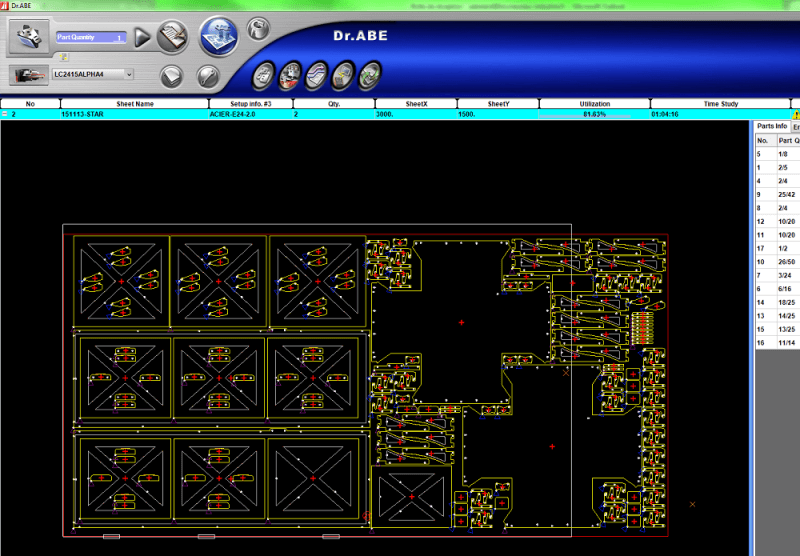Select part row with quantity 18/25

[x=777, y=302]
